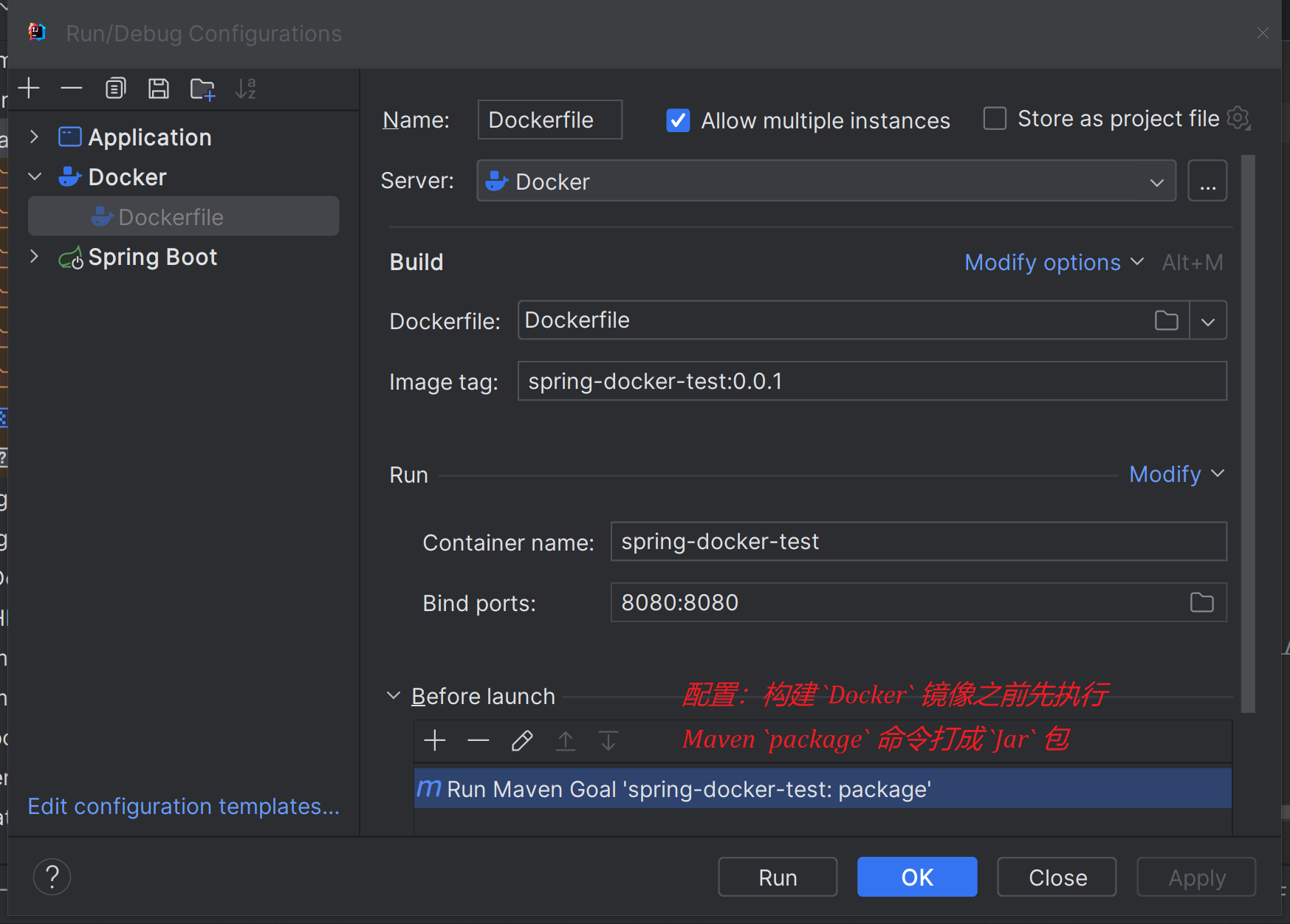Viewport: 1290px width, 924px height.
Task: Uncheck Allow multiple instances checkbox
Action: [678, 120]
